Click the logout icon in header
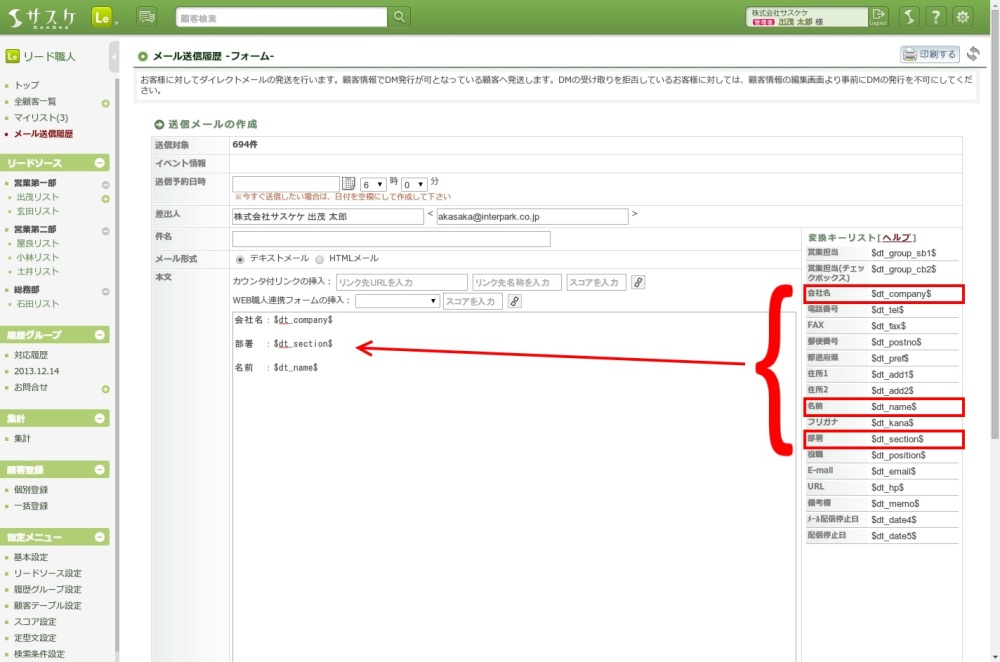 [x=879, y=16]
